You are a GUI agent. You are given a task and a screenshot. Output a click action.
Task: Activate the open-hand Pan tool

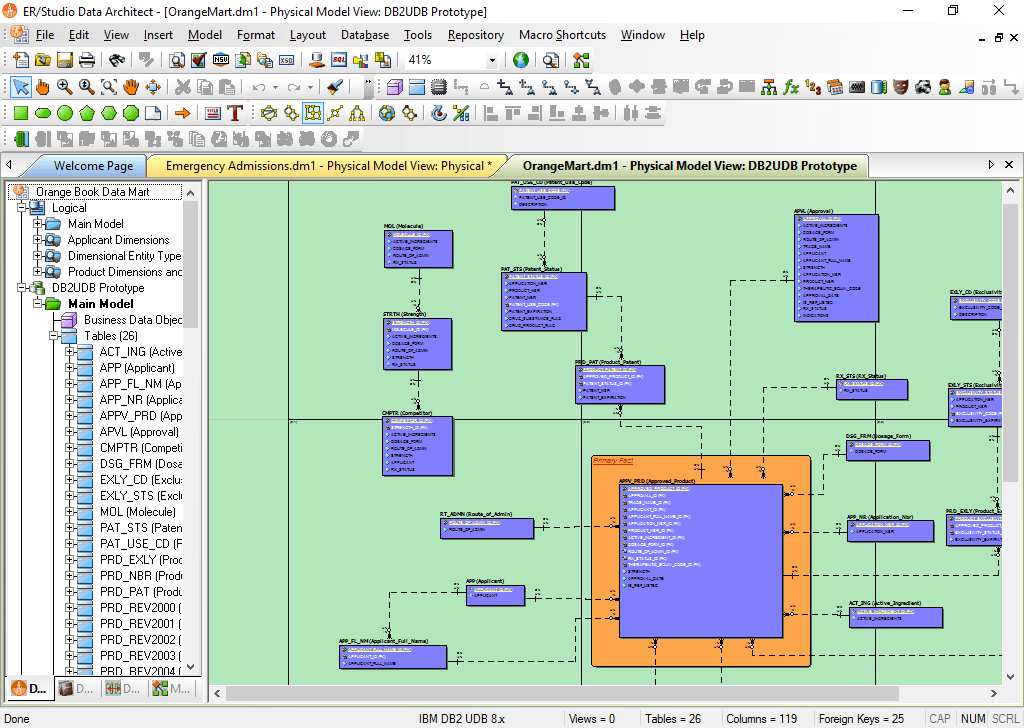pyautogui.click(x=131, y=87)
